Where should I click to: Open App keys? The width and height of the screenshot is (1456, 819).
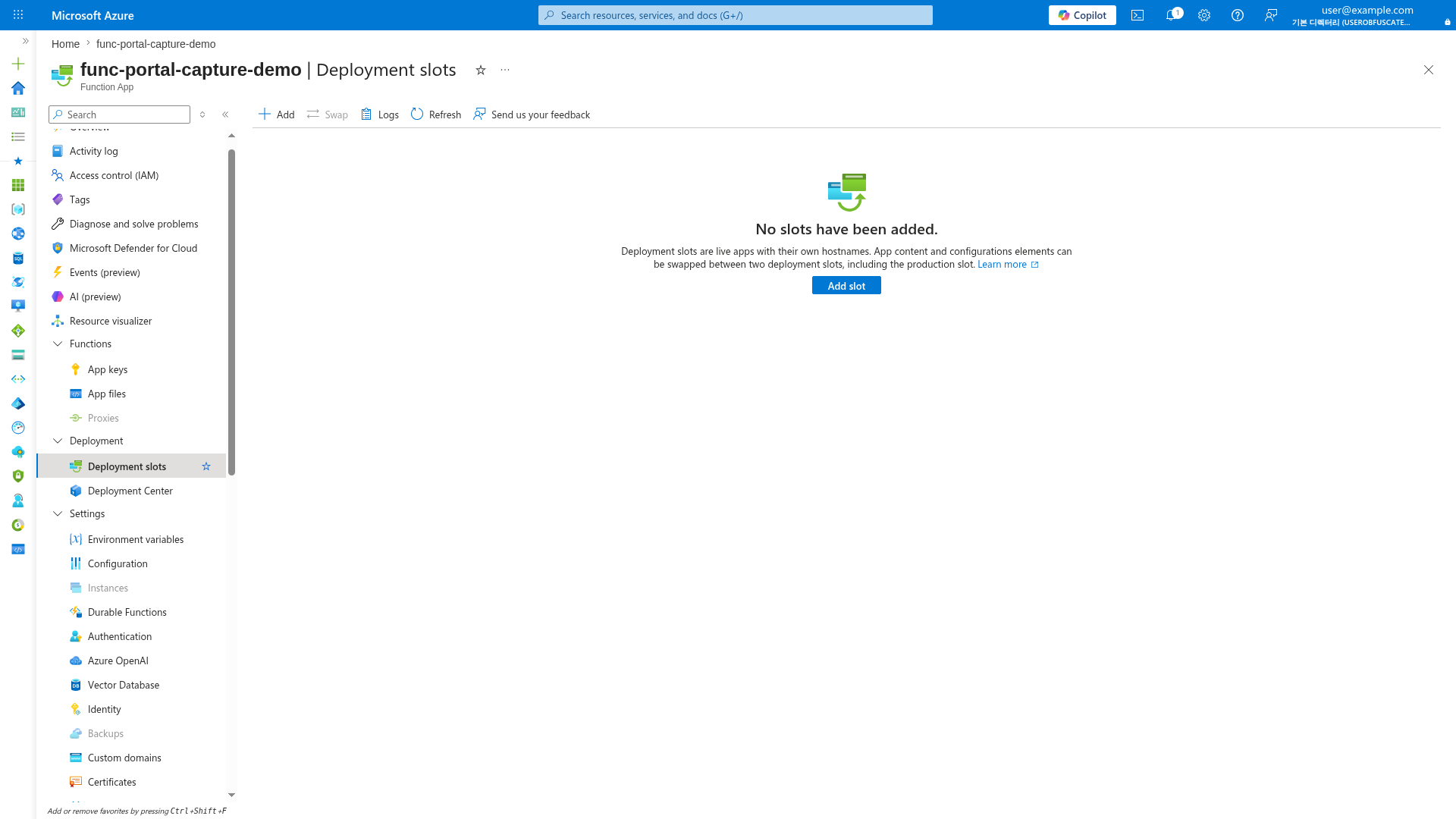(x=131, y=369)
